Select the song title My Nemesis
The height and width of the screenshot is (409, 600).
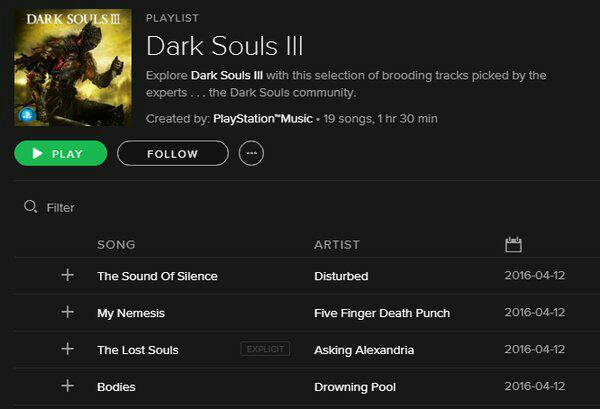click(130, 313)
